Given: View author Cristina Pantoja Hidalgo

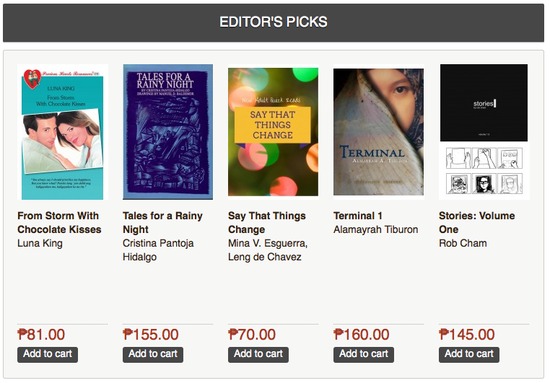Looking at the screenshot, I should (x=158, y=250).
